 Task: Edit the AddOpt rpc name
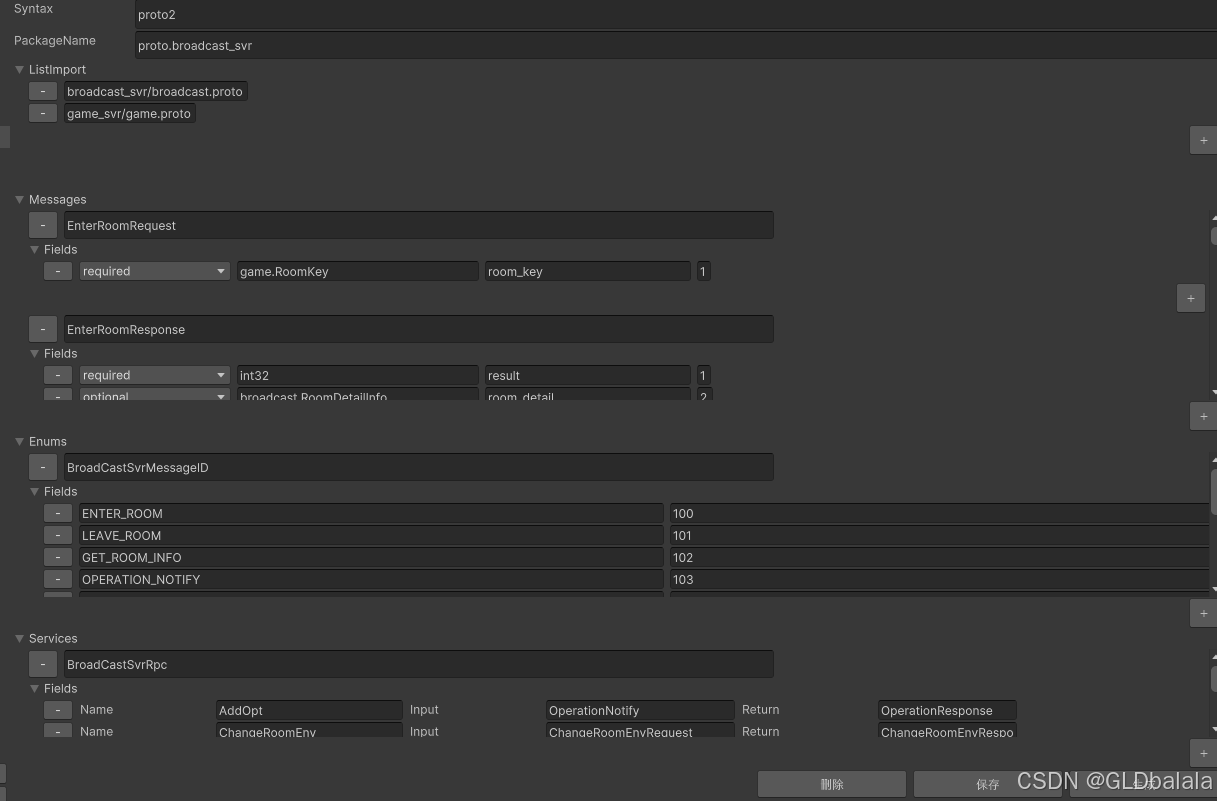pos(309,710)
